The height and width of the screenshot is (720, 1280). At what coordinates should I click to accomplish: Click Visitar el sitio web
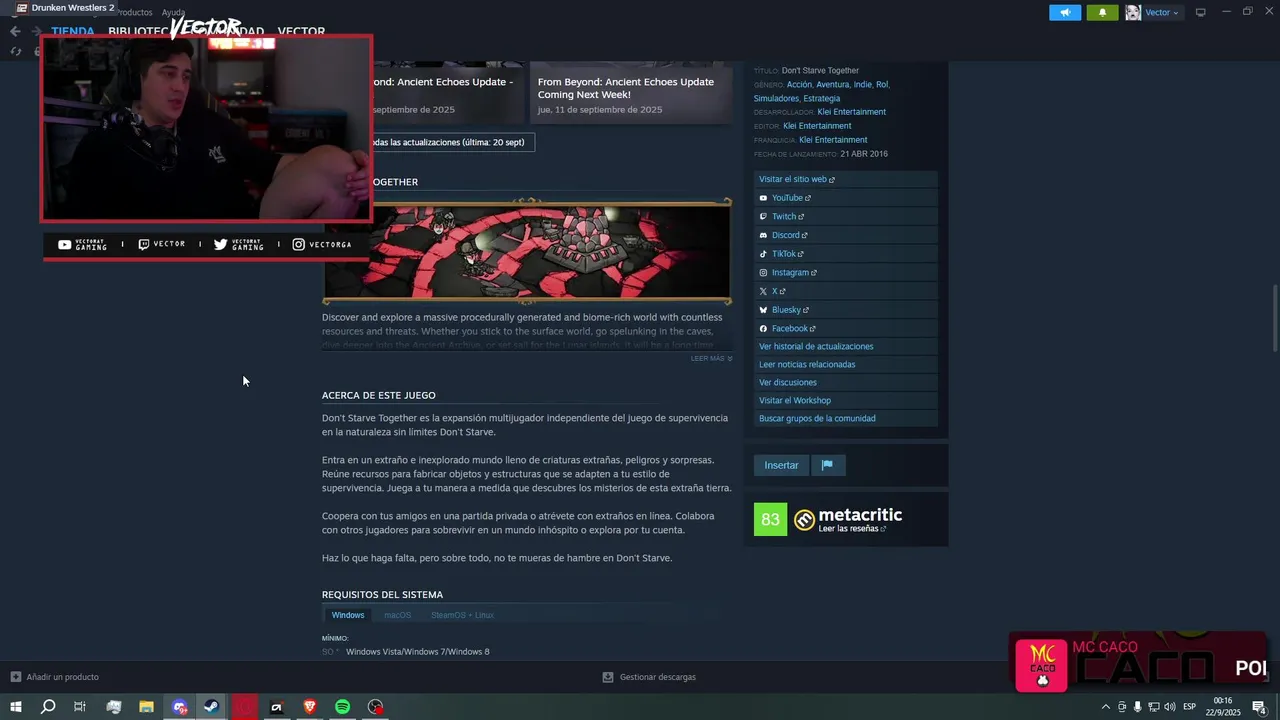point(846,179)
